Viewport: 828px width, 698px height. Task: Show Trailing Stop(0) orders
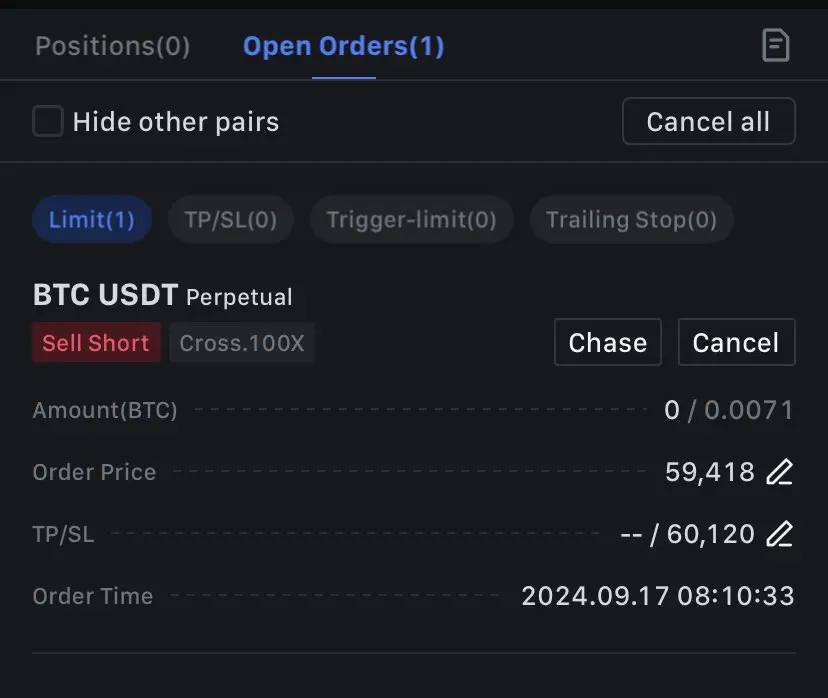(632, 220)
